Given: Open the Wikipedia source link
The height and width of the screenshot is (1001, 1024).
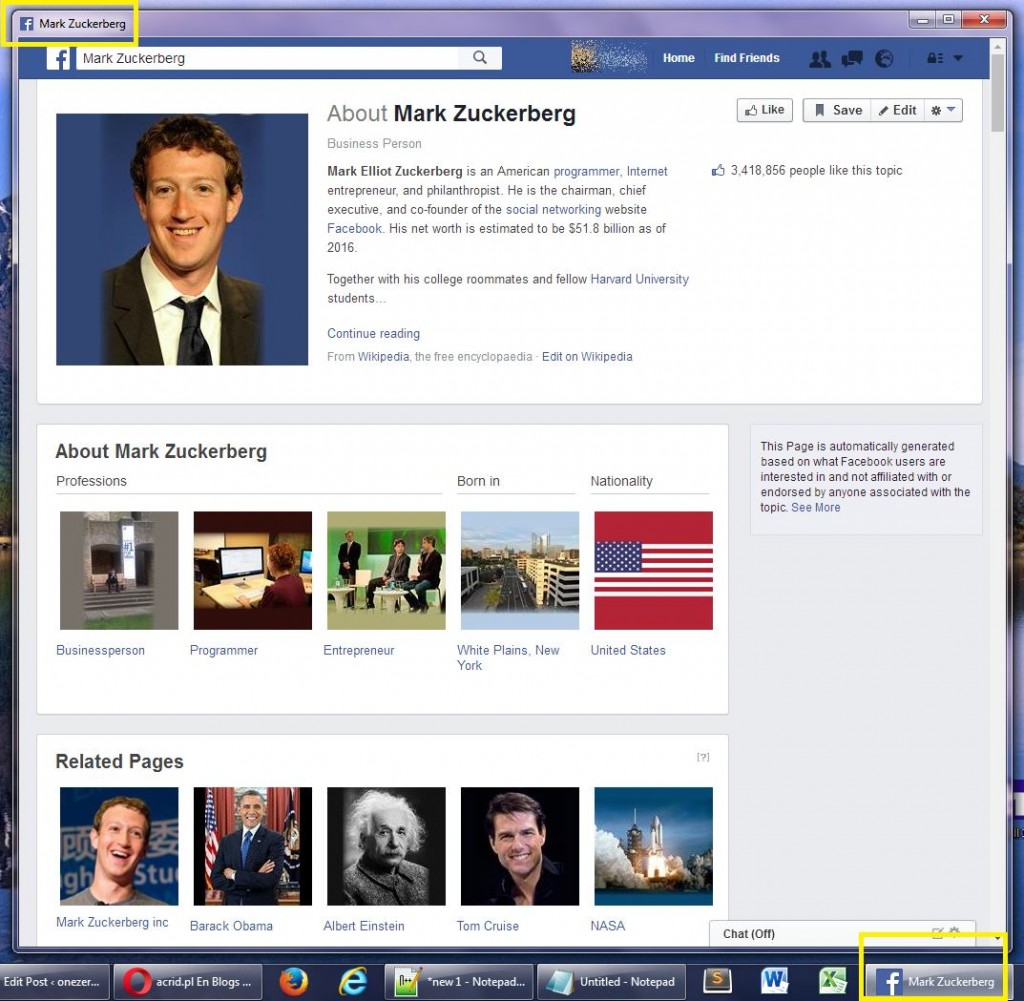Looking at the screenshot, I should point(383,357).
